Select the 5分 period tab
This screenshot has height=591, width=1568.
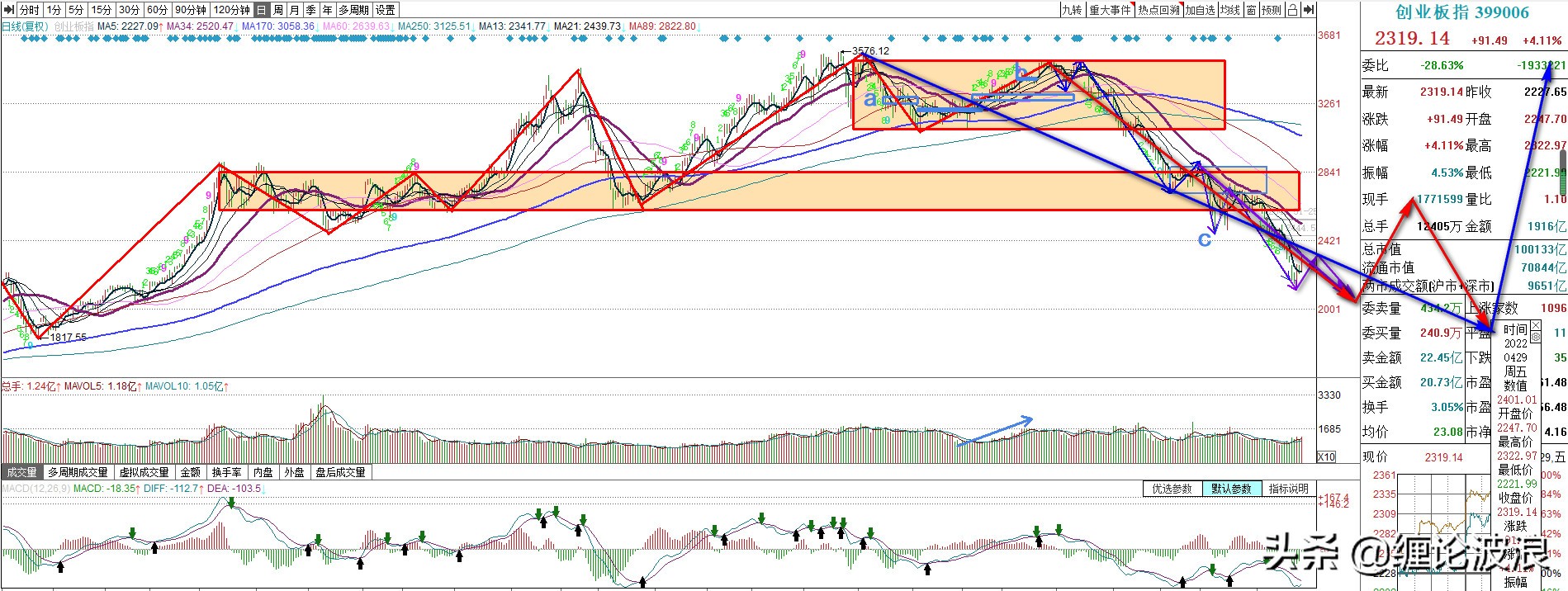tap(76, 10)
